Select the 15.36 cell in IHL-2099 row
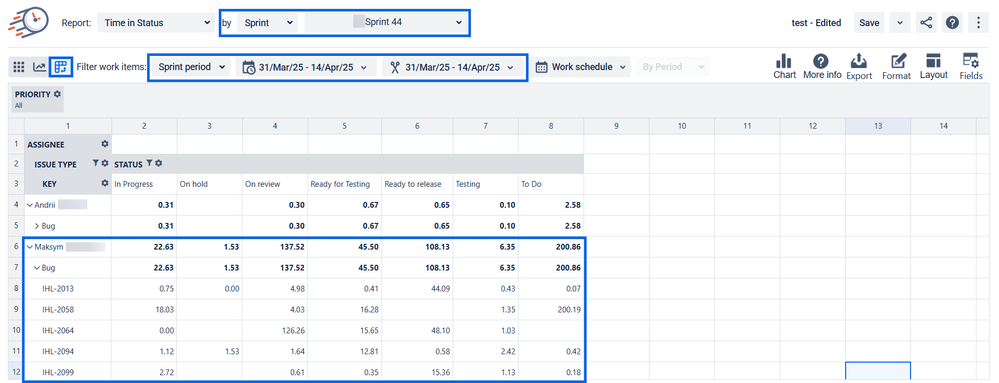 (x=418, y=372)
